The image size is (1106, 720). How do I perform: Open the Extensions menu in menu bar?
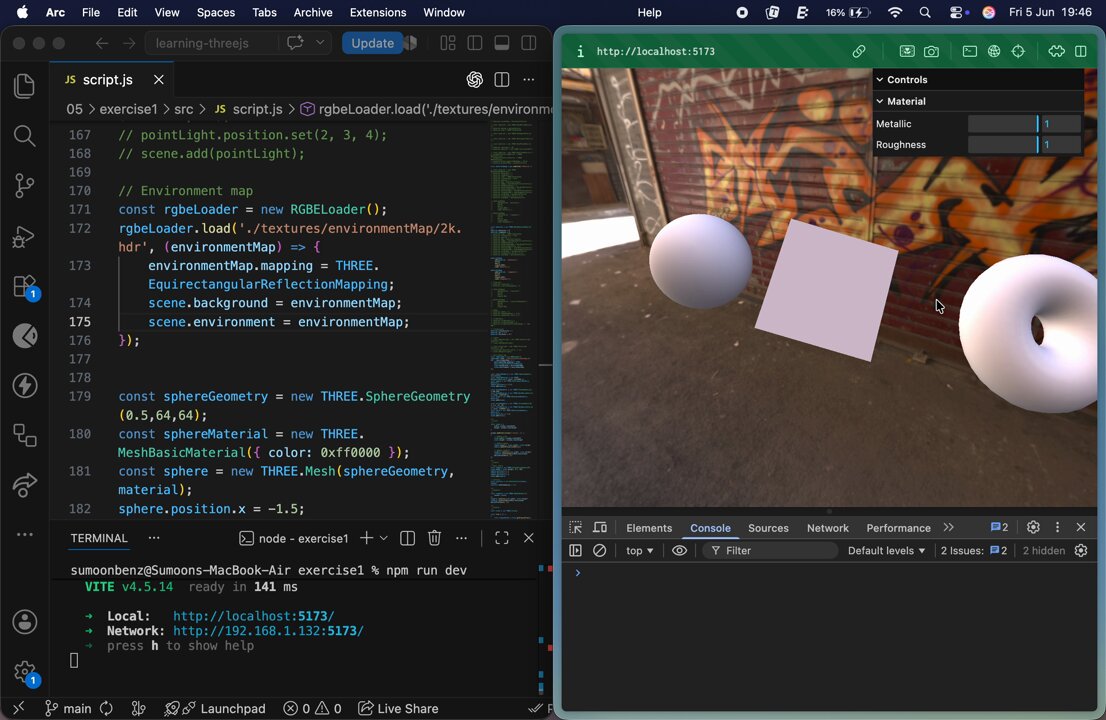(x=377, y=13)
